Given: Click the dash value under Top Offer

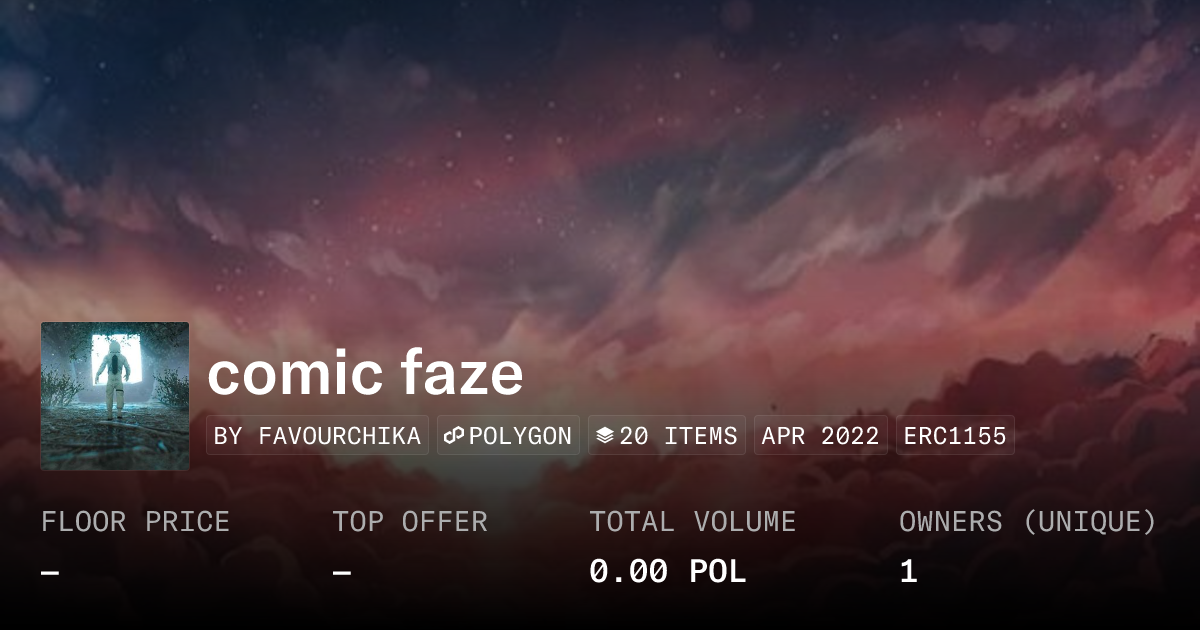Looking at the screenshot, I should pyautogui.click(x=342, y=572).
